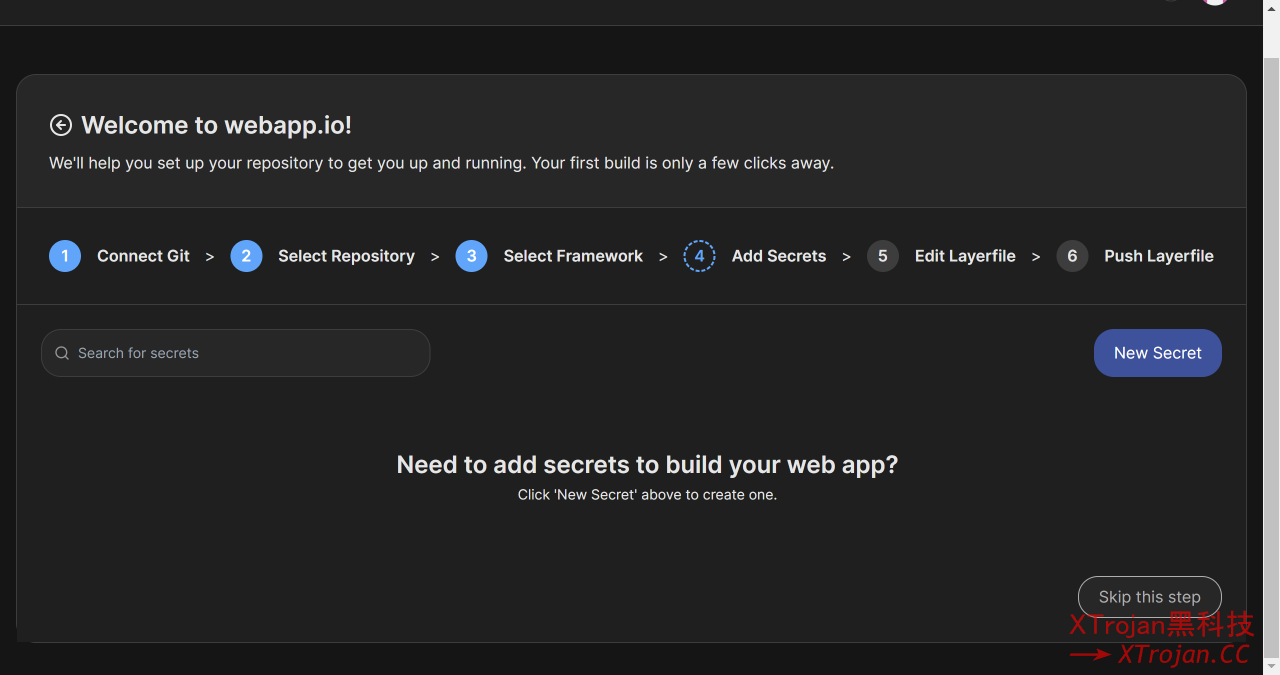The height and width of the screenshot is (675, 1280).
Task: Click the step 2 circle icon
Action: [246, 256]
